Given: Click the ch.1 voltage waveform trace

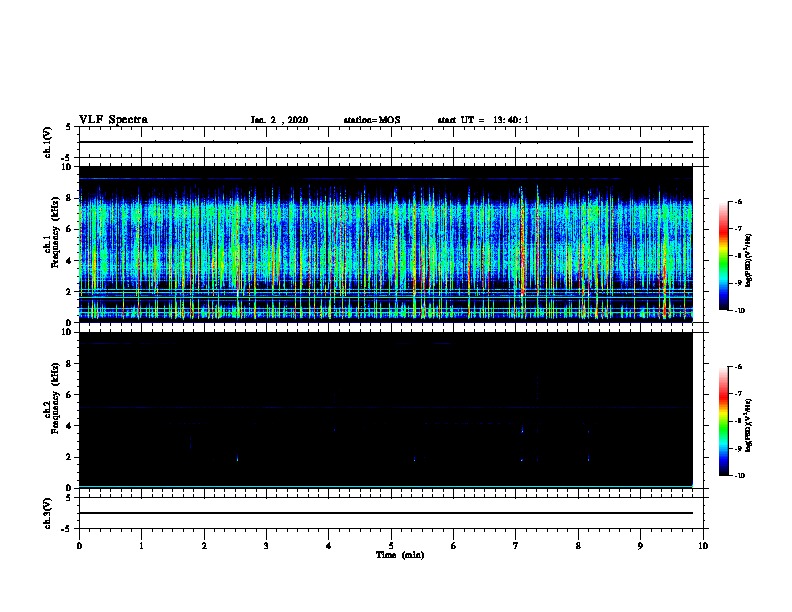Looking at the screenshot, I should tap(386, 142).
